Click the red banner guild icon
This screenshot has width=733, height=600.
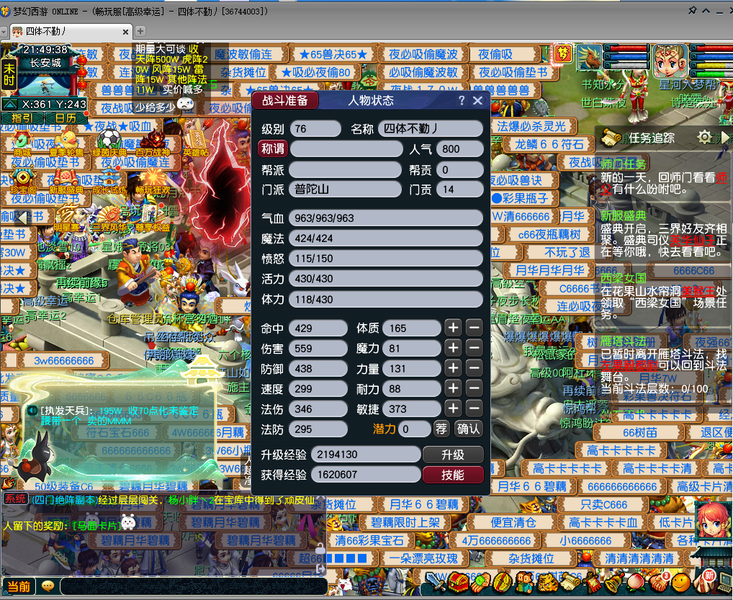point(592,582)
